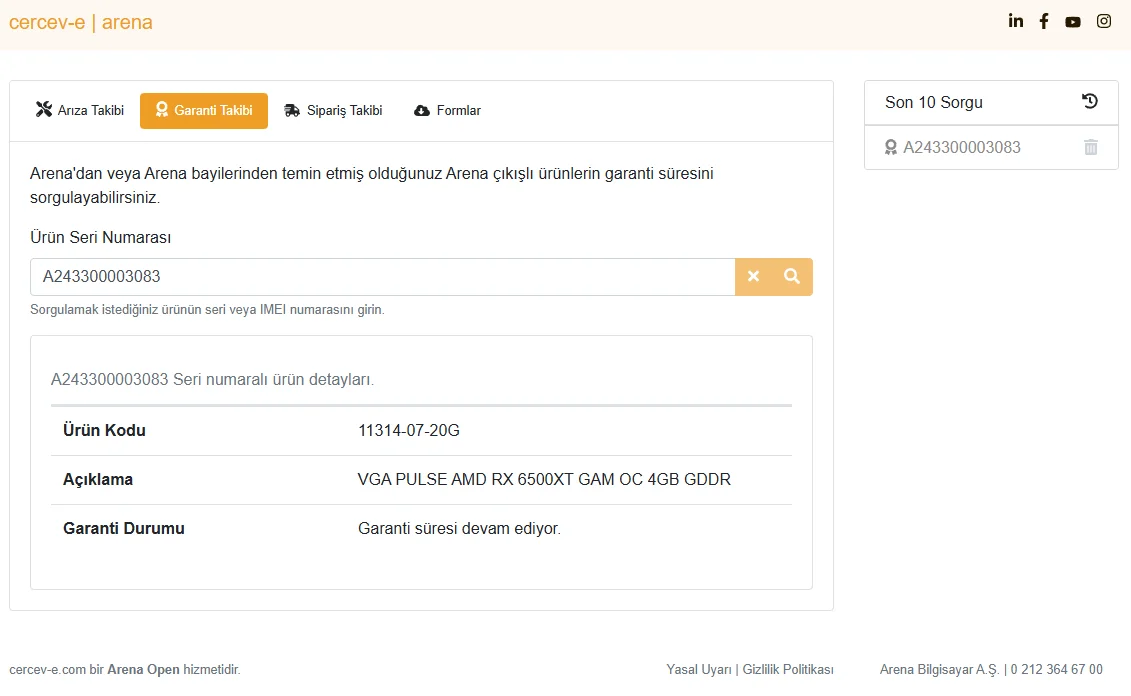Click the serial number details heading
1131x696 pixels.
click(x=212, y=379)
